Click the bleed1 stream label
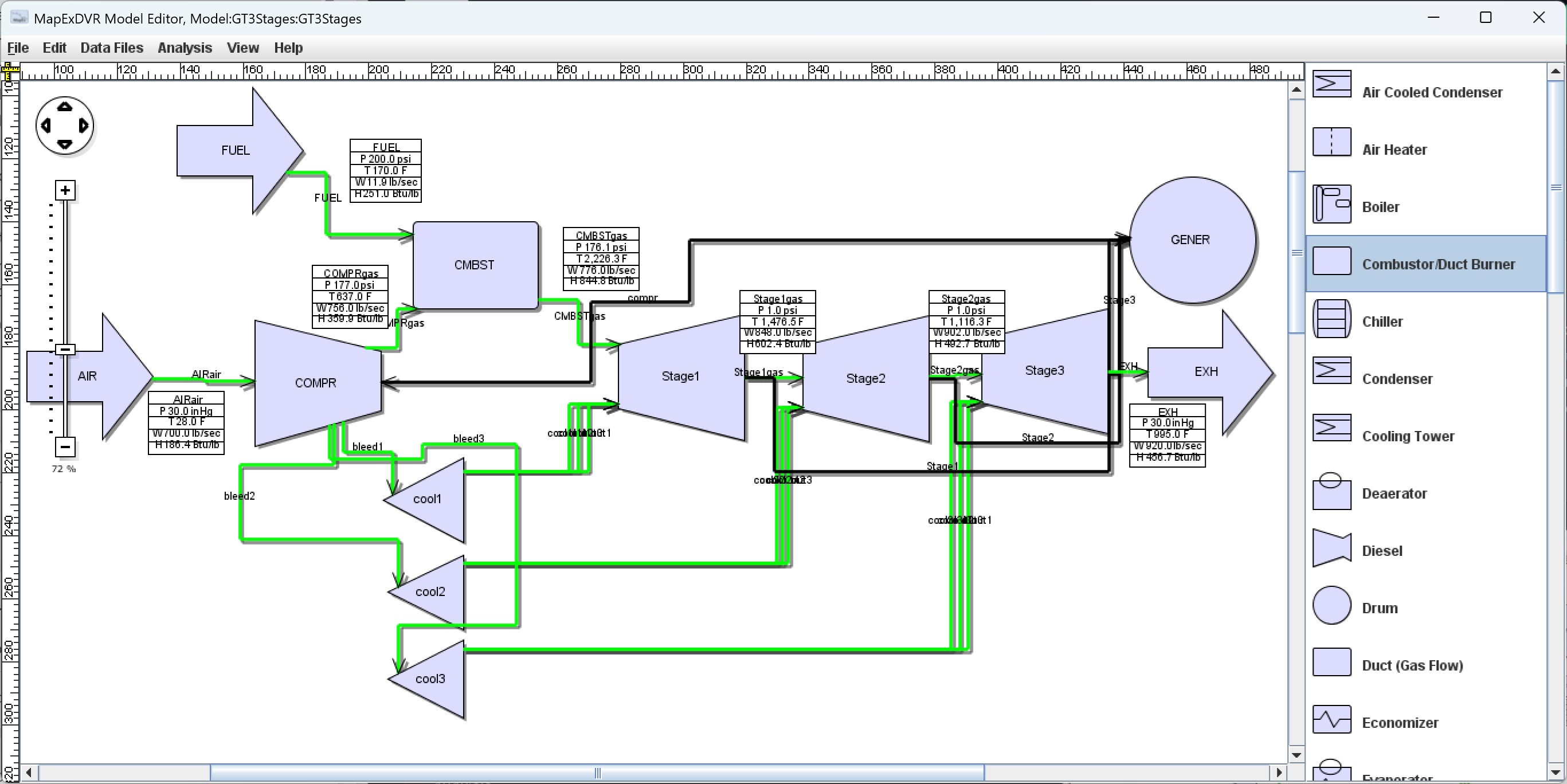Viewport: 1567px width, 784px height. point(367,446)
